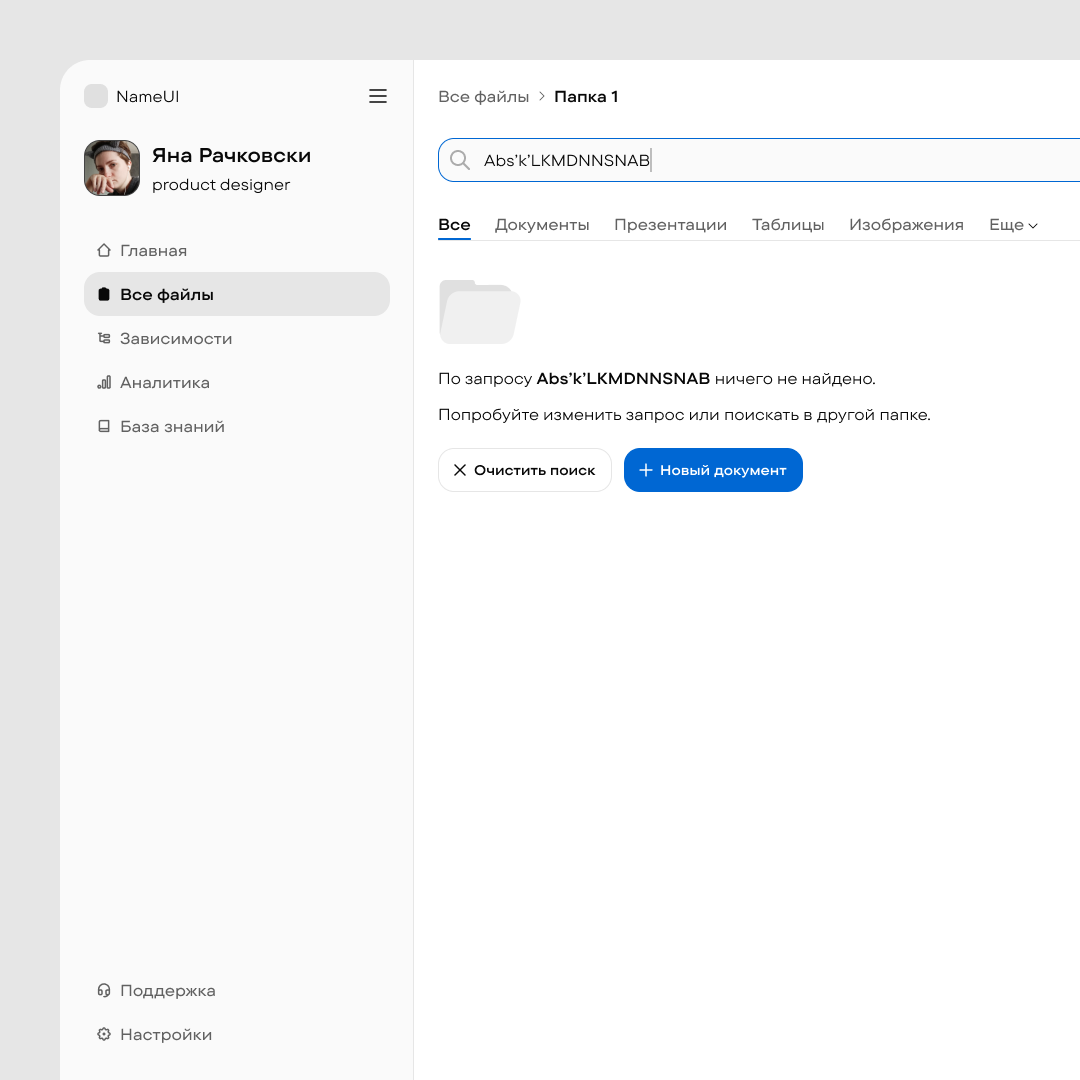This screenshot has height=1080, width=1080.
Task: Click Очистить поиск button
Action: (x=525, y=470)
